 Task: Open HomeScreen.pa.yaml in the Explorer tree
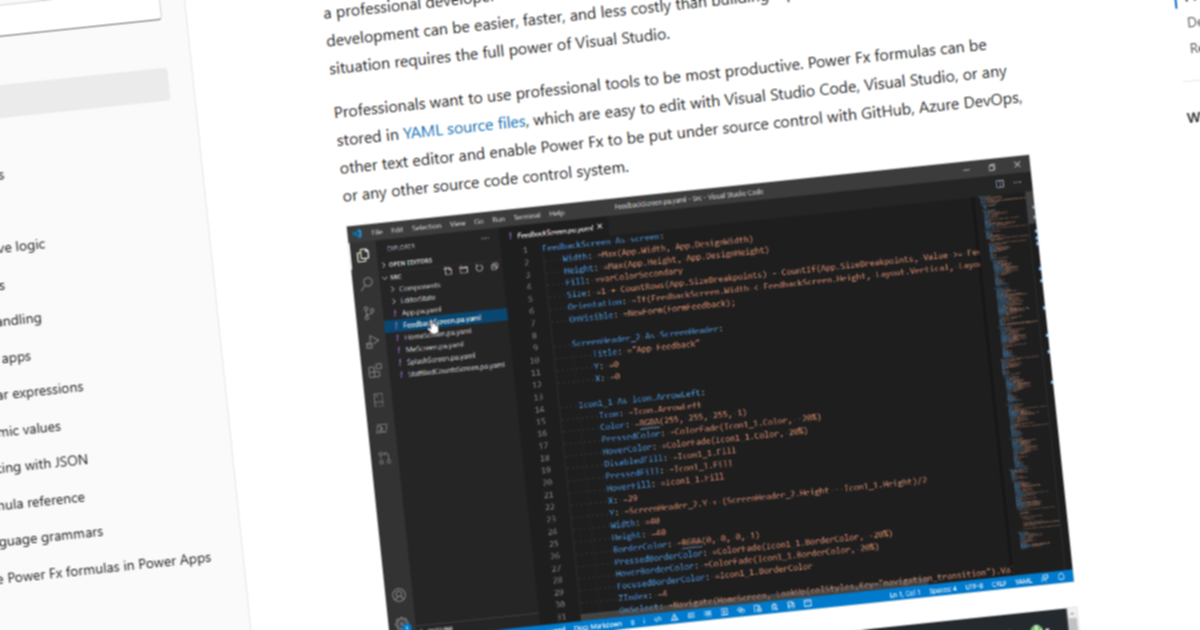pos(440,335)
